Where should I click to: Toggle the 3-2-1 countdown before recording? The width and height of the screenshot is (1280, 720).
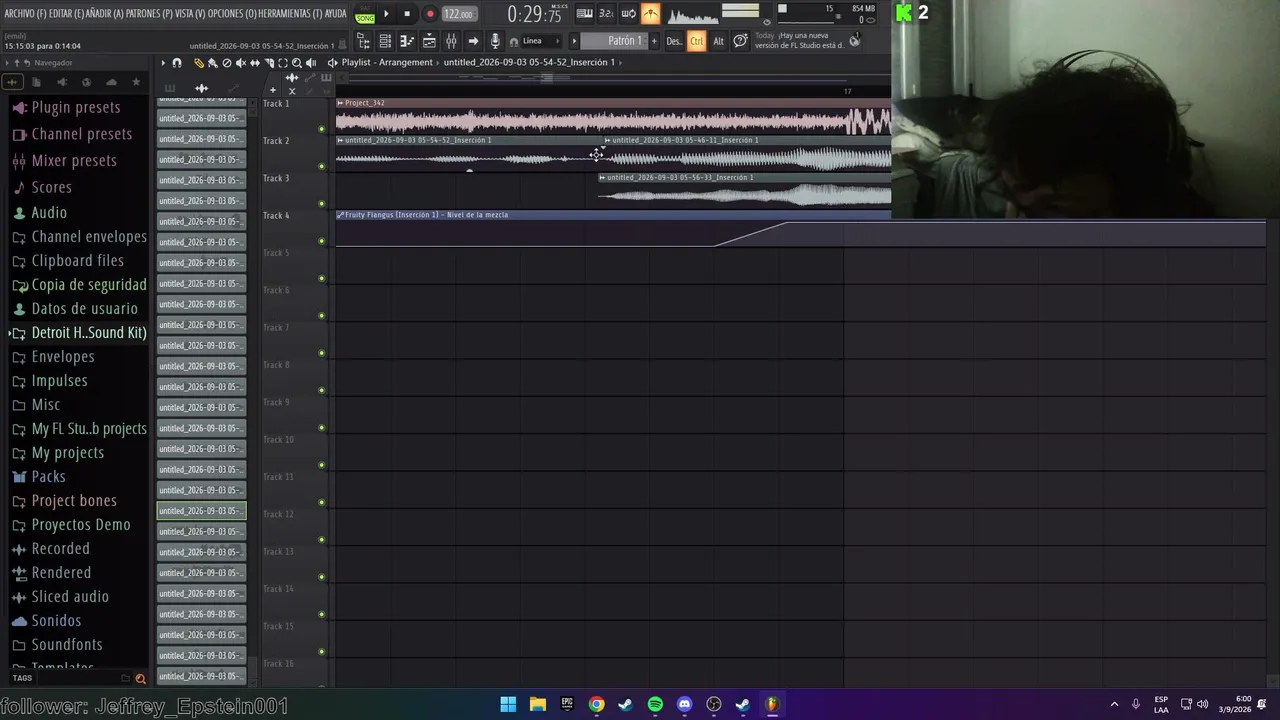point(606,14)
